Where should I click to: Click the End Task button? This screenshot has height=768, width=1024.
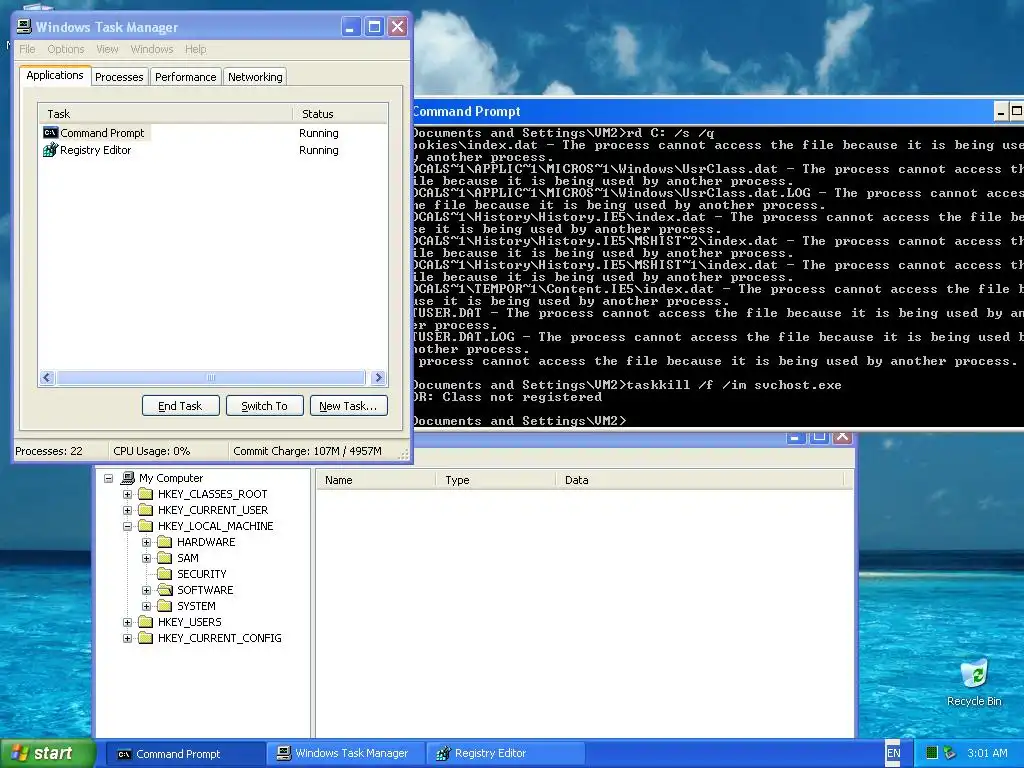[180, 406]
